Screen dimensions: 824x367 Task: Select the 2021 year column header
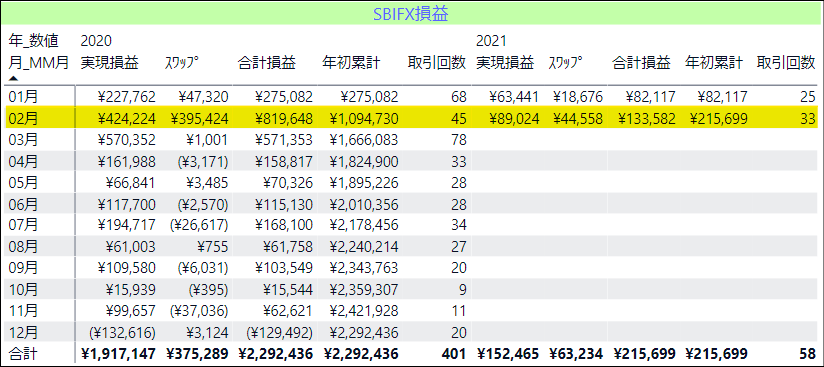[x=491, y=40]
